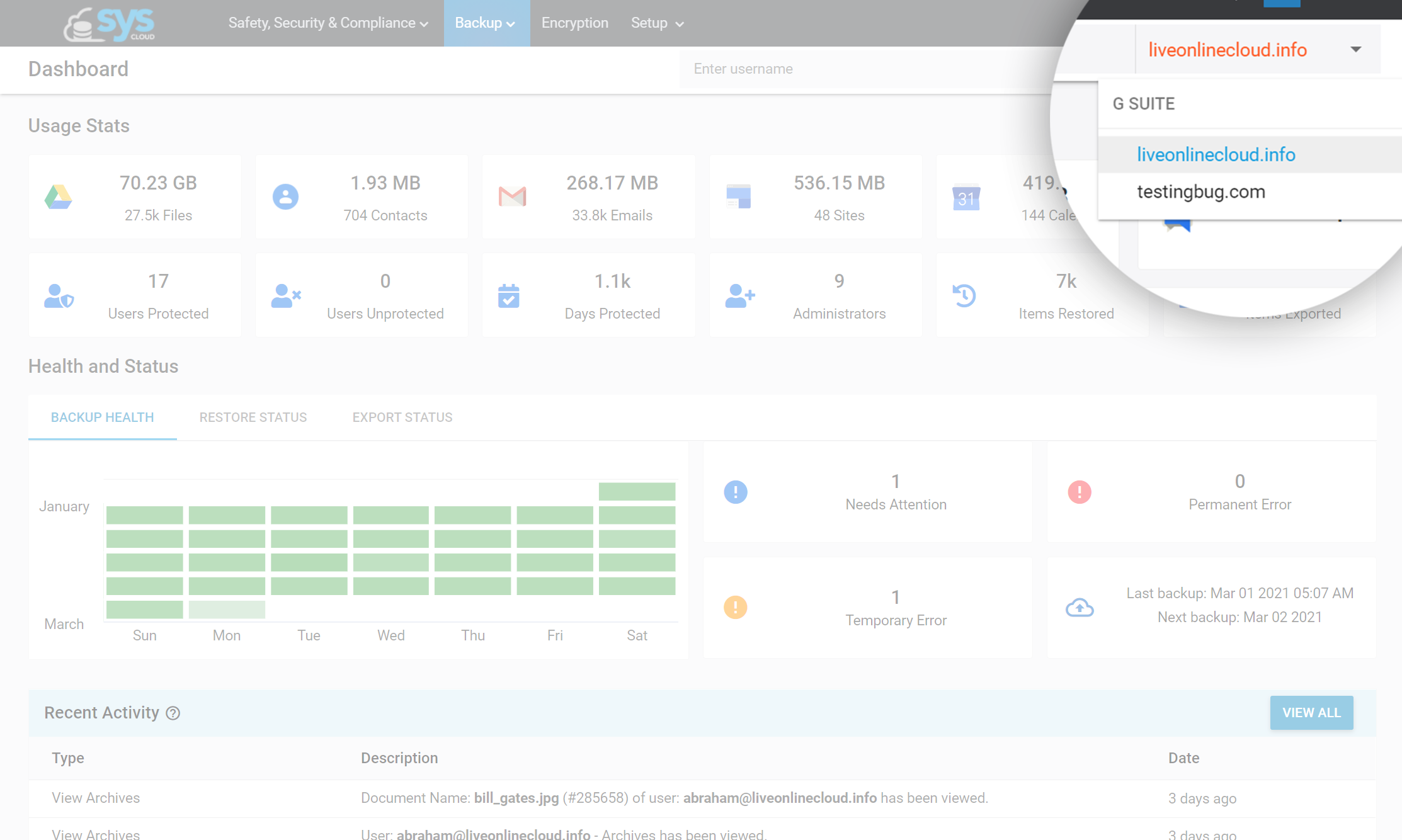This screenshot has width=1402, height=840.
Task: Switch to the Export Status tab
Action: coord(402,417)
